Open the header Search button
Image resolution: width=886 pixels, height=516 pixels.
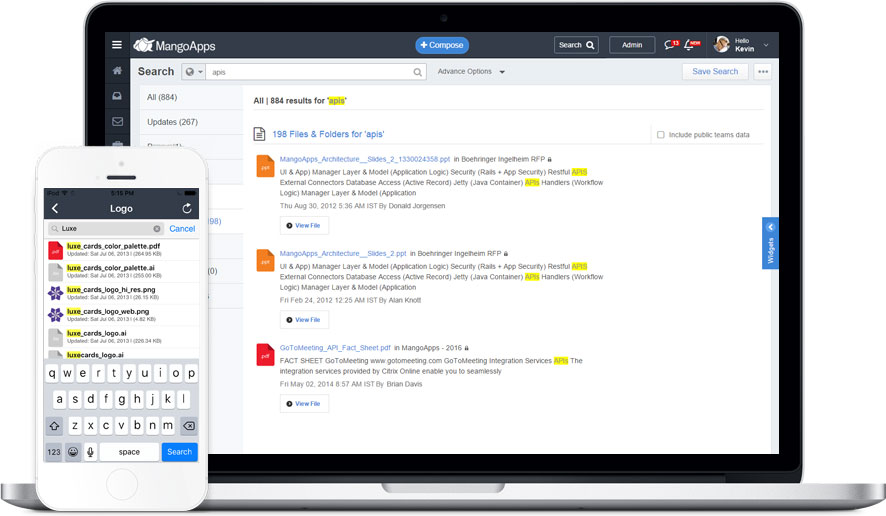576,45
